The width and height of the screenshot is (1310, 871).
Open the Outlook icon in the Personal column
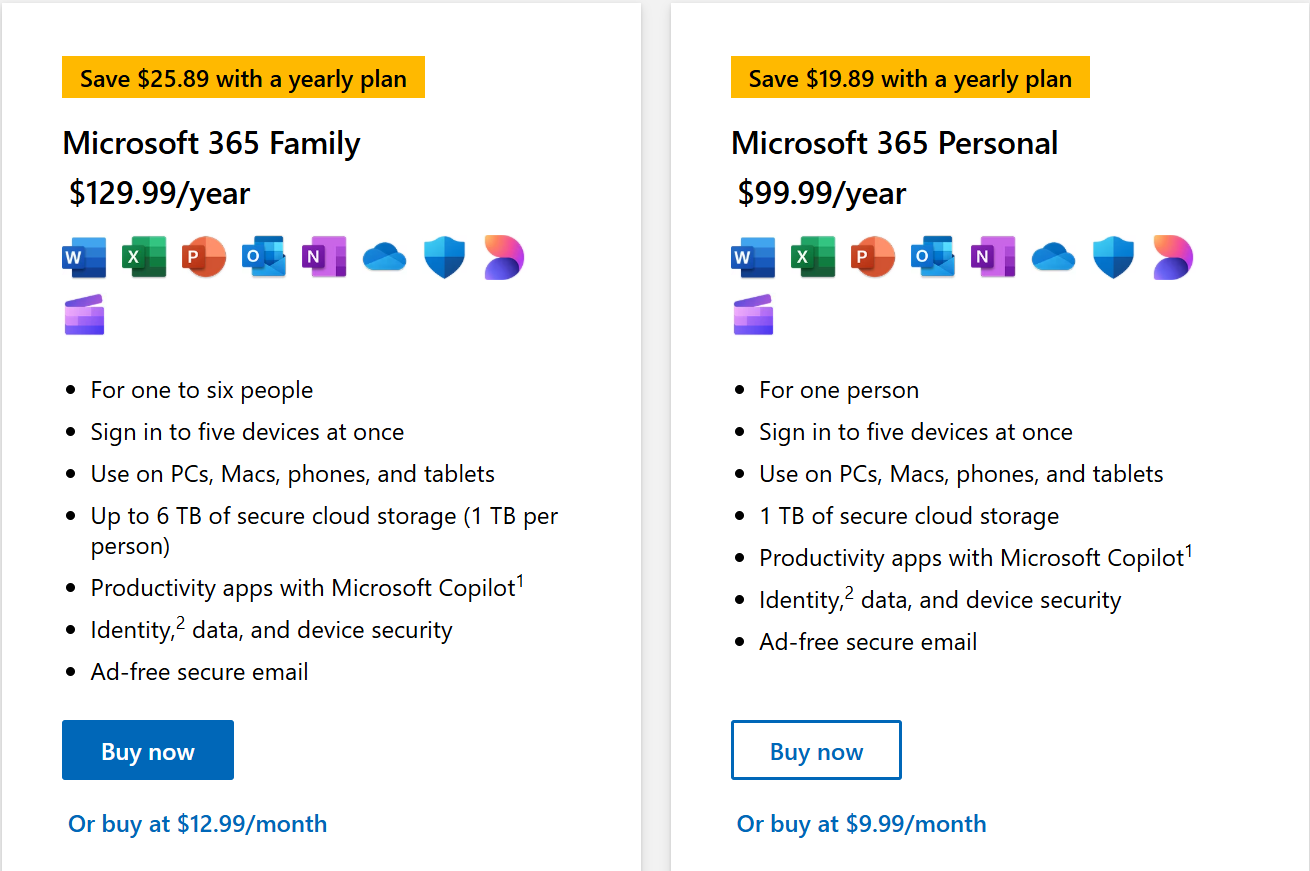tap(932, 257)
